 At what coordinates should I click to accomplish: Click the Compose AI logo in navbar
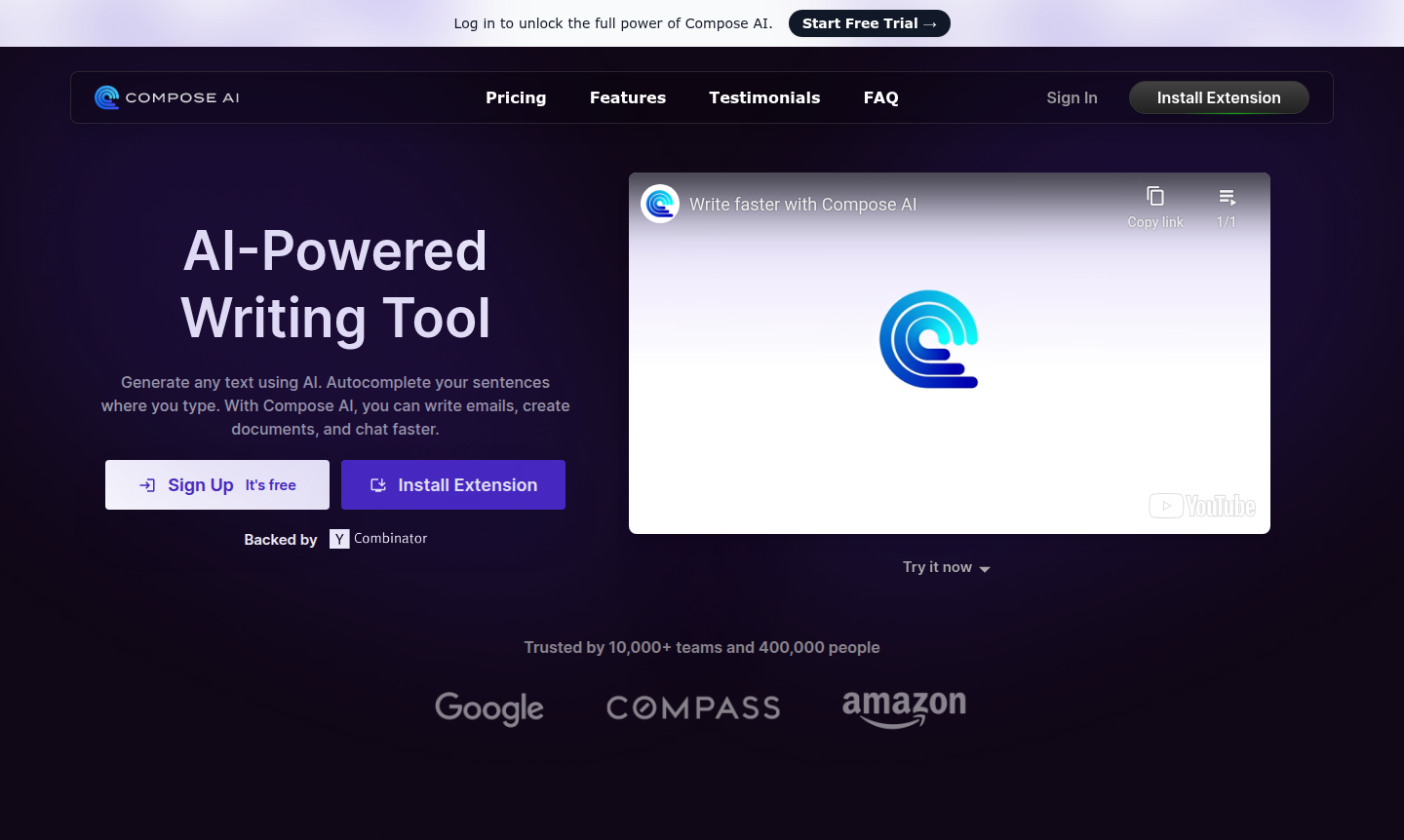tap(167, 97)
